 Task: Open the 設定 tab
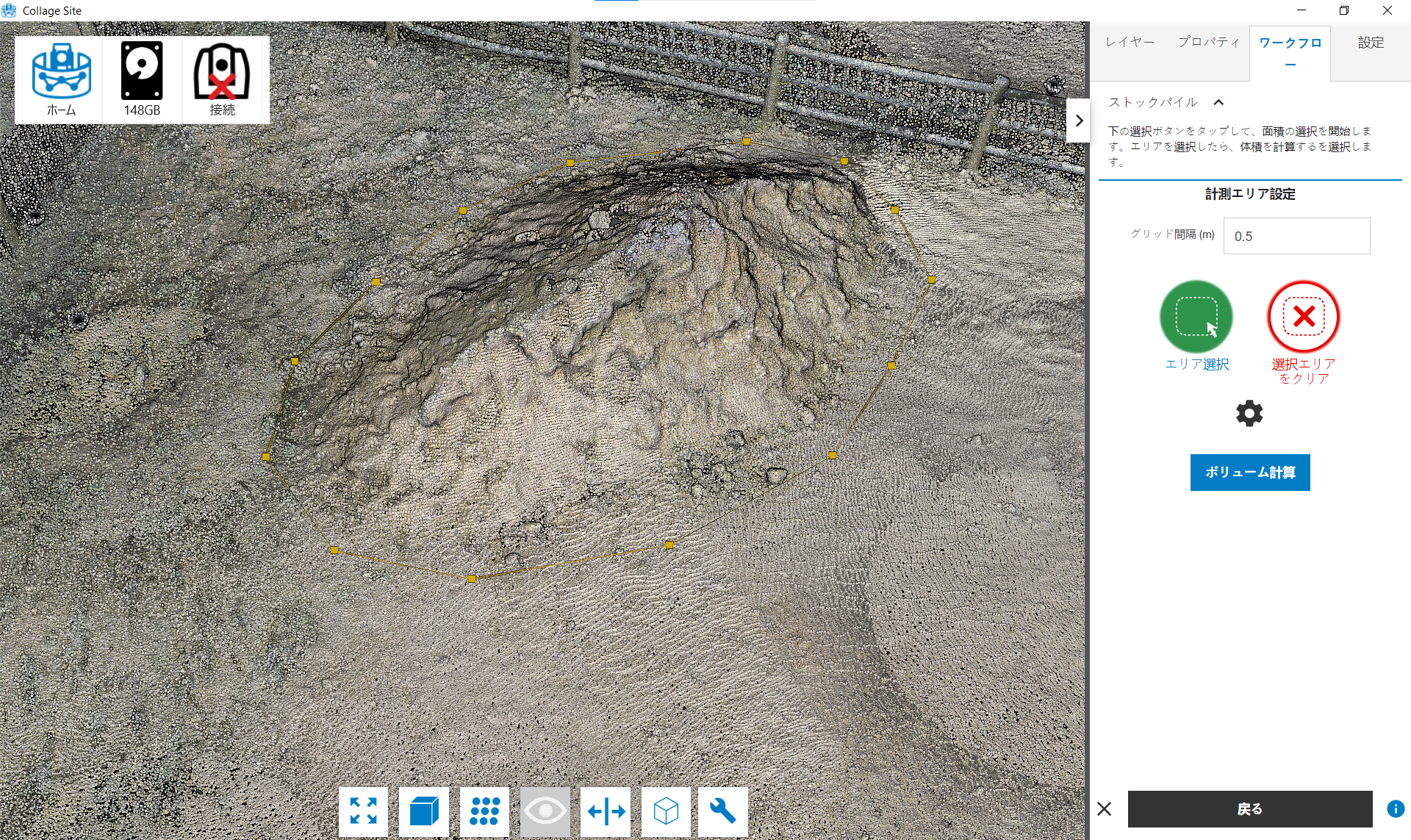[x=1371, y=43]
